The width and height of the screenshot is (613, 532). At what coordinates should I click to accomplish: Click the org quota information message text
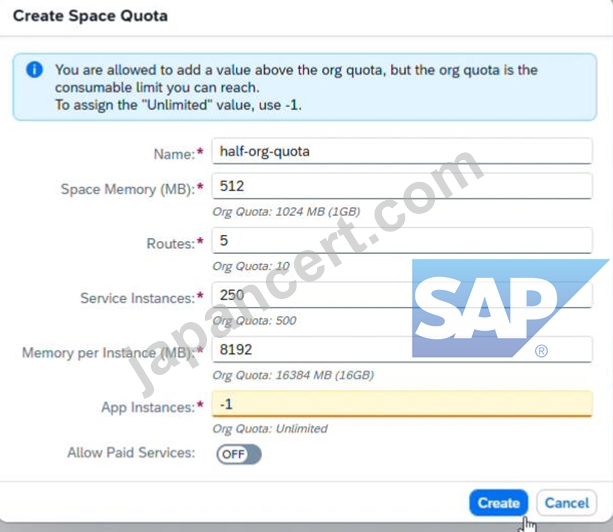tap(296, 88)
